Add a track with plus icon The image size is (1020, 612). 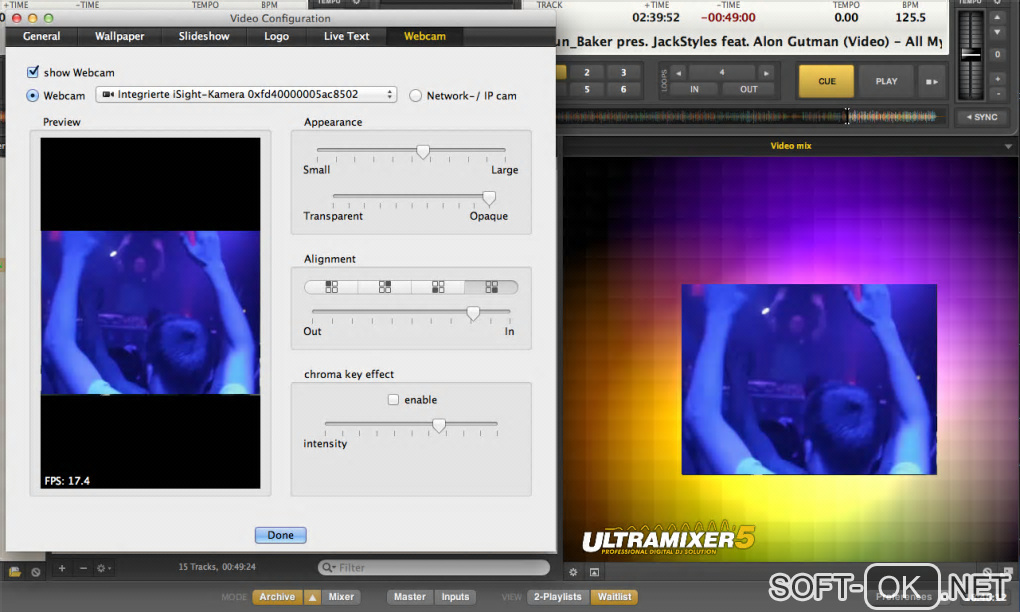click(x=62, y=568)
